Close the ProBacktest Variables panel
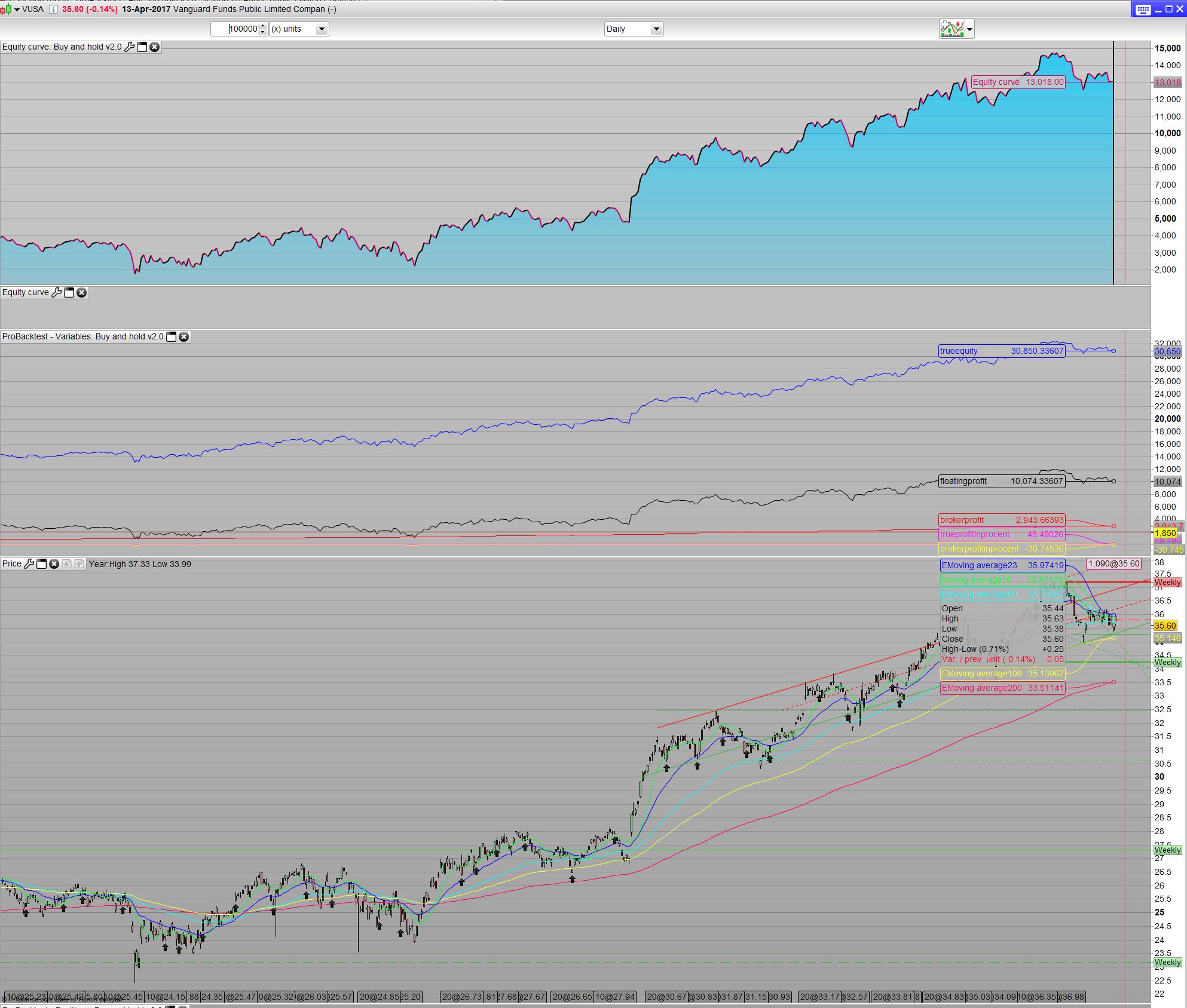The height and width of the screenshot is (1008, 1187). tap(184, 336)
